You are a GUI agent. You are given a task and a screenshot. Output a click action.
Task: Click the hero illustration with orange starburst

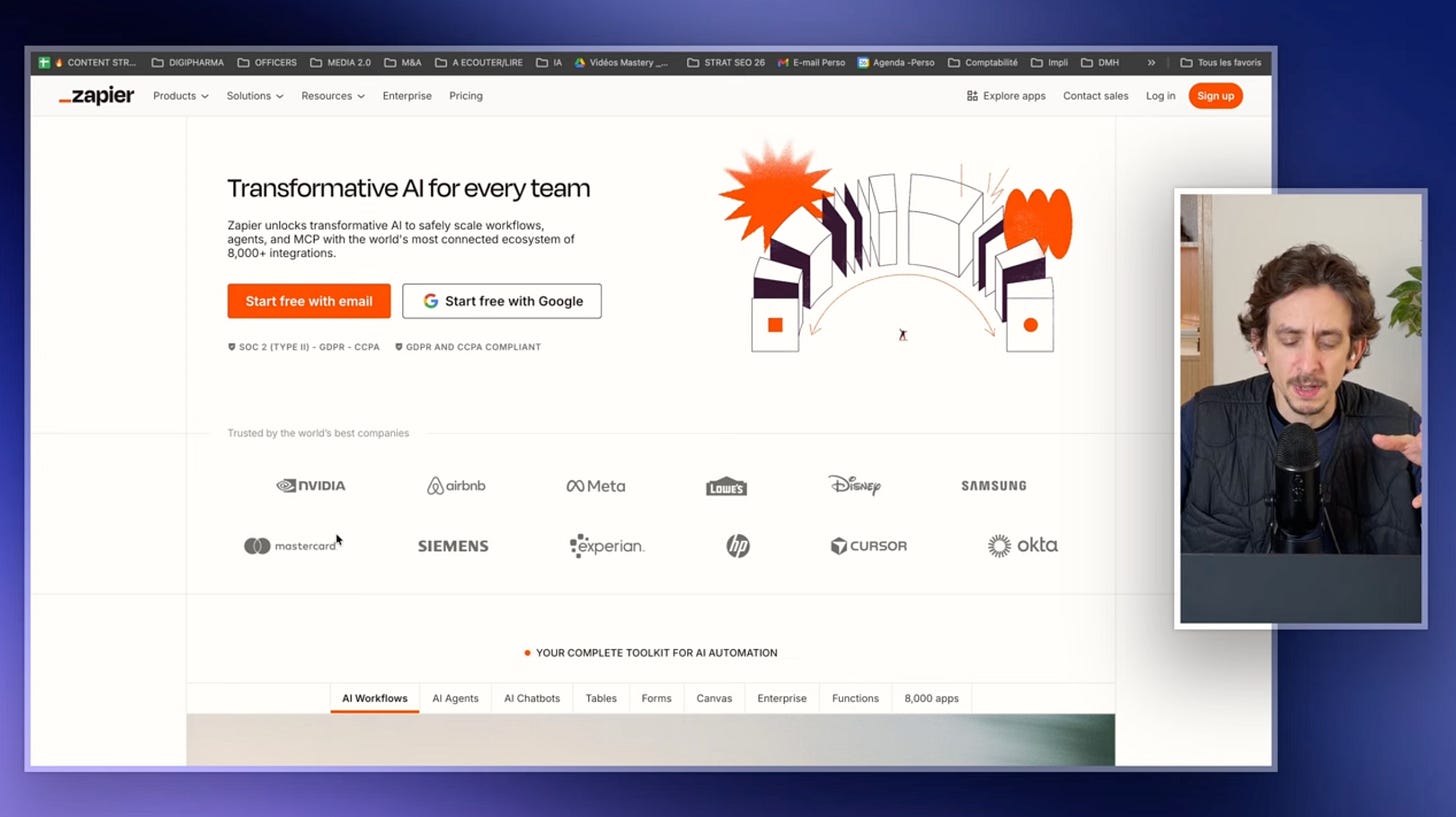tap(895, 248)
